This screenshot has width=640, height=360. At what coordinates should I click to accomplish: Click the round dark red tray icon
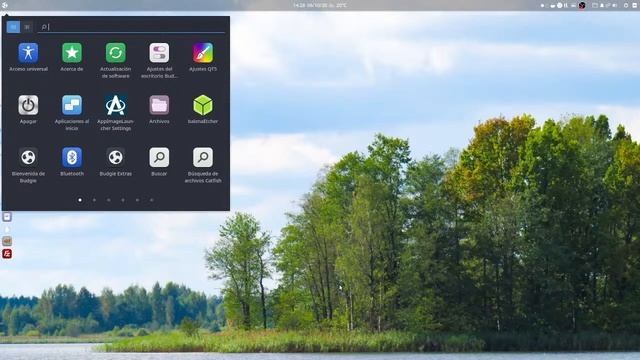click(582, 5)
